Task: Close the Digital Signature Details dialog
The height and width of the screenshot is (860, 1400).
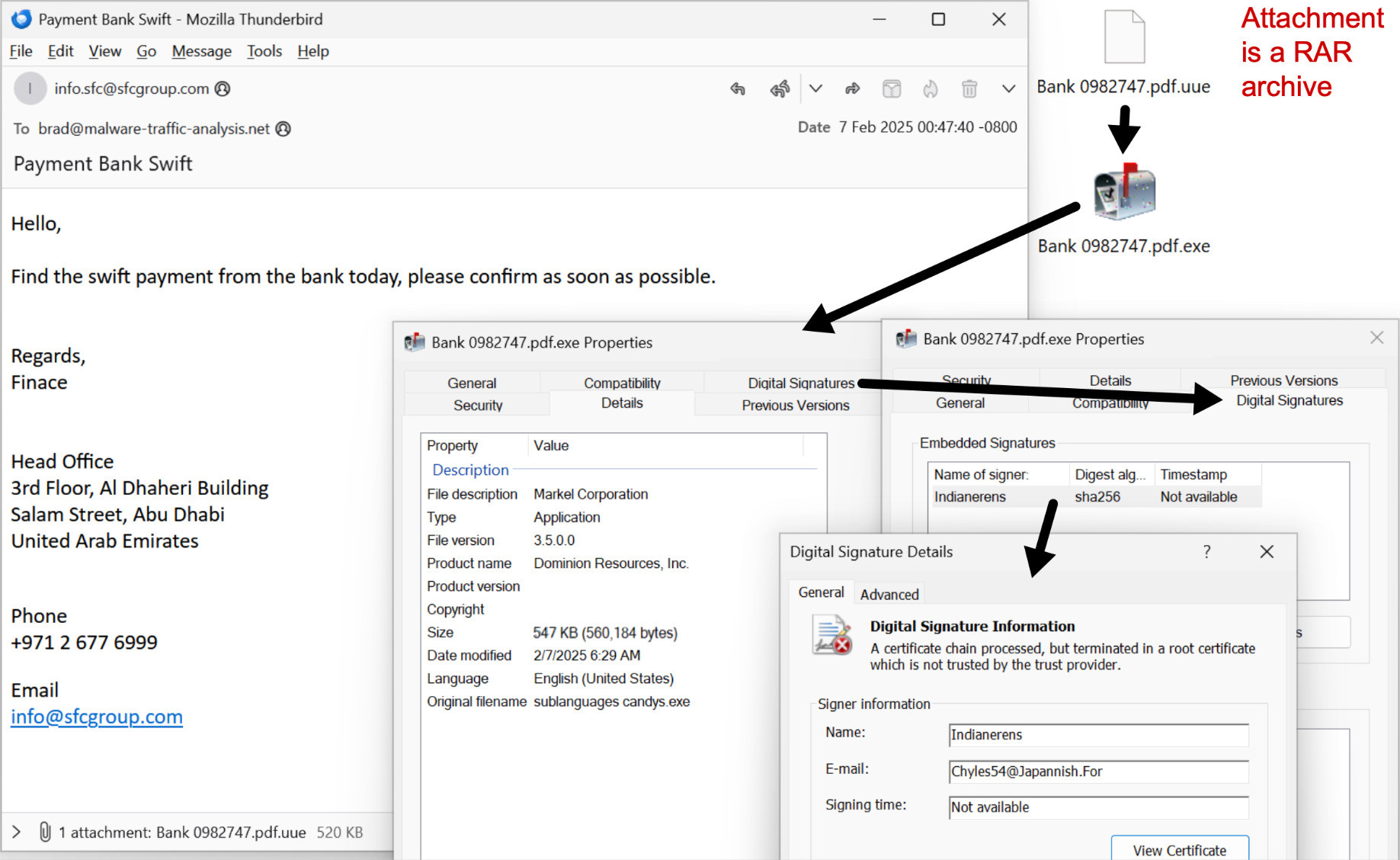Action: [1267, 551]
